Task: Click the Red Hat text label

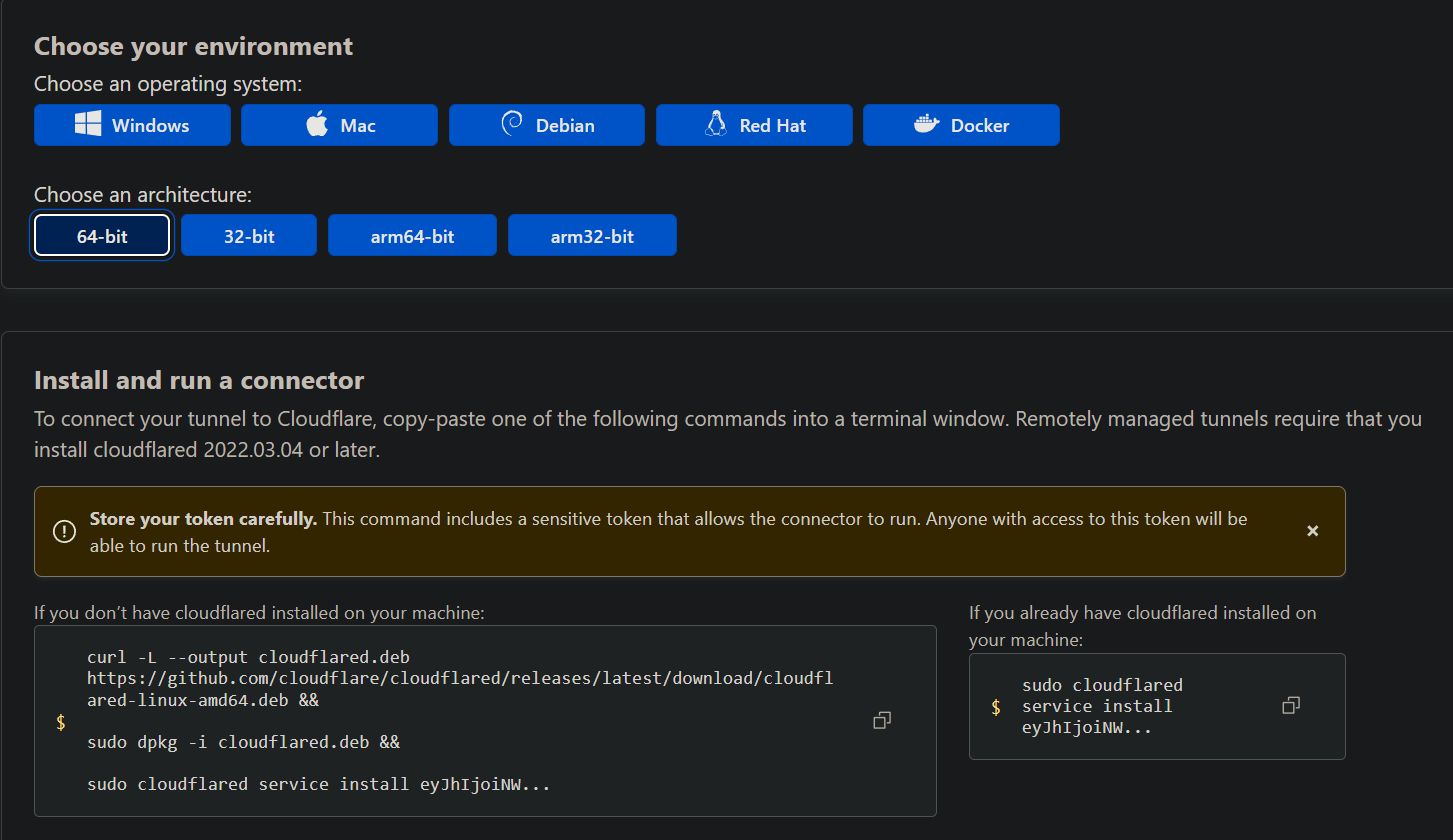Action: click(x=773, y=125)
